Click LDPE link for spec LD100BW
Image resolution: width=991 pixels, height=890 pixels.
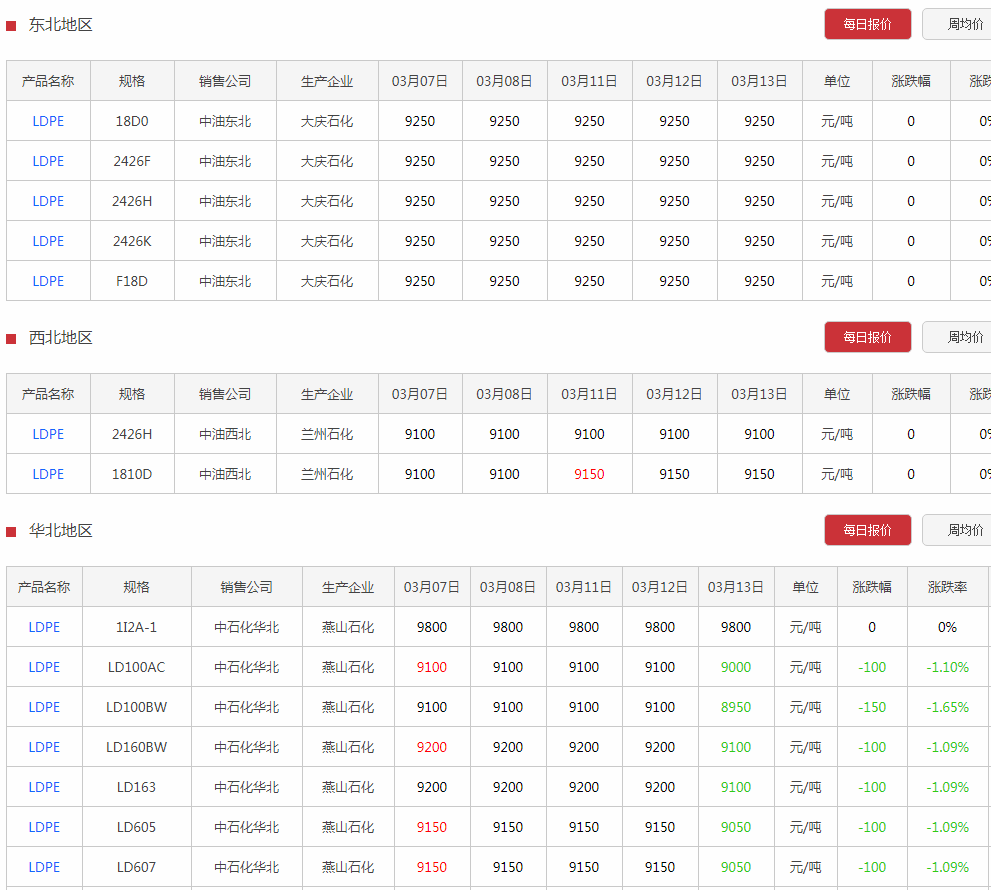(x=44, y=707)
